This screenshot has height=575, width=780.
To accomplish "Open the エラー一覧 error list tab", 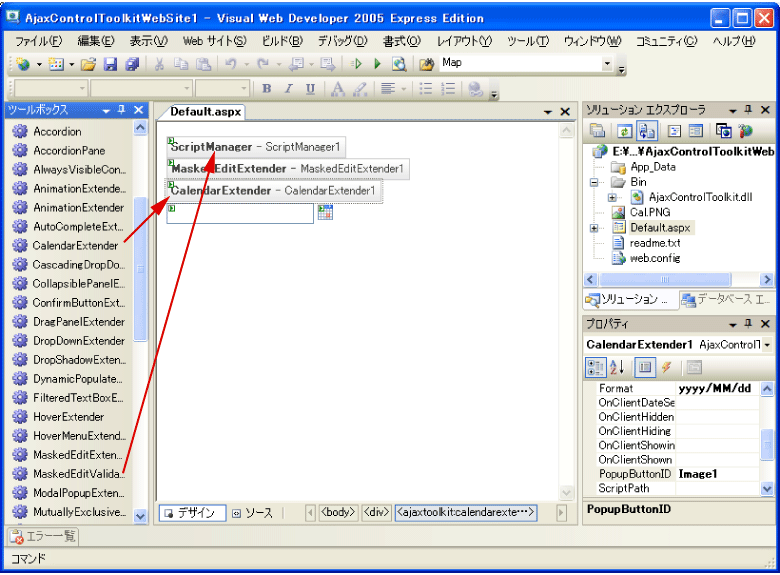I will click(43, 537).
